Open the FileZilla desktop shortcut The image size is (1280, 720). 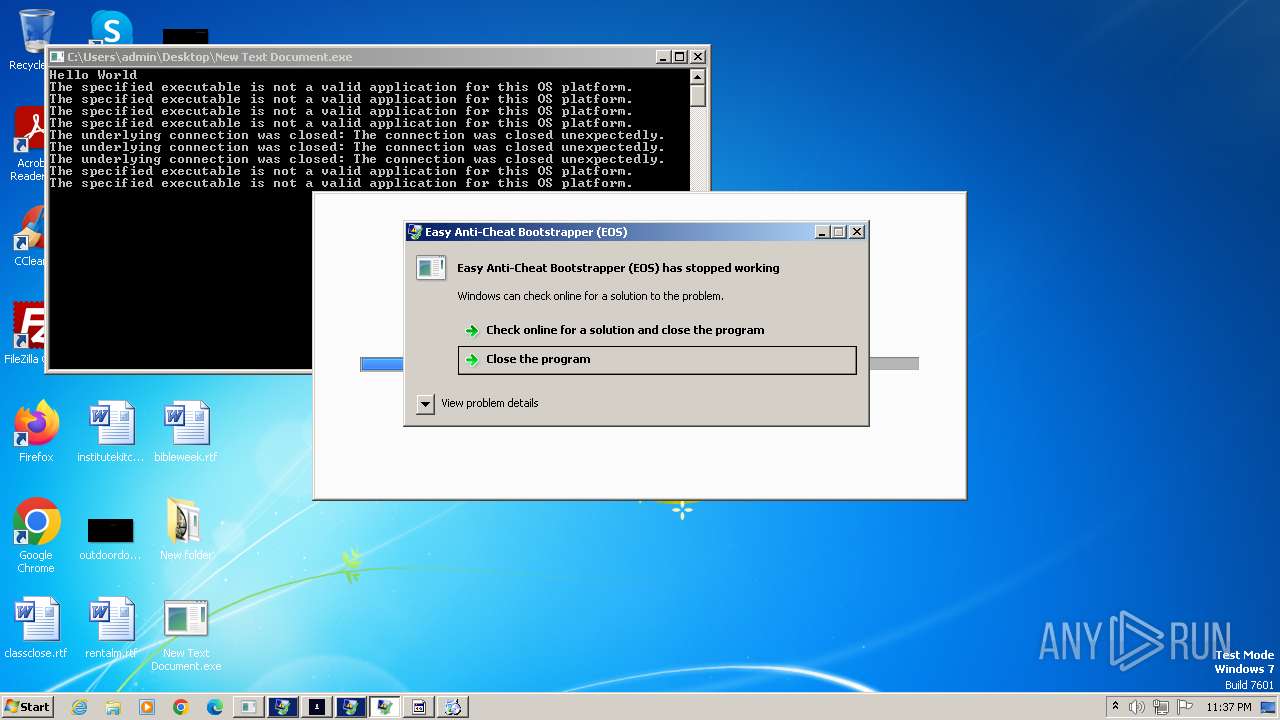[25, 332]
